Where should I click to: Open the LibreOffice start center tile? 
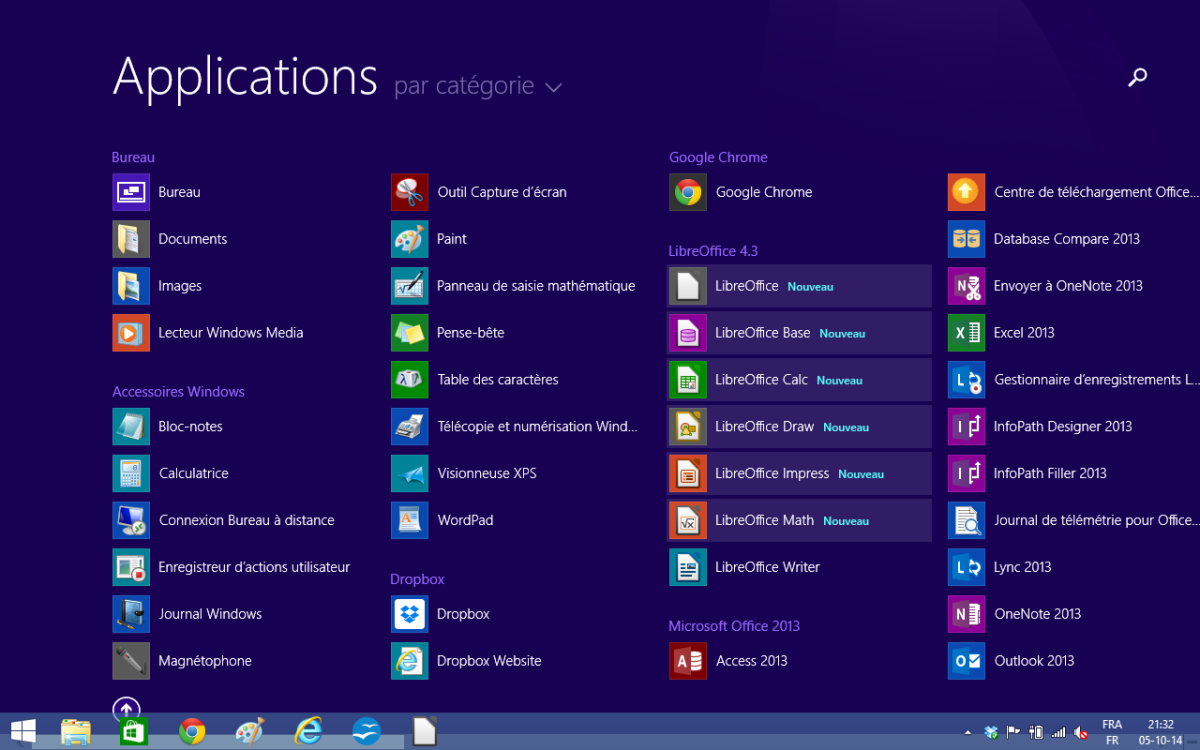click(800, 287)
